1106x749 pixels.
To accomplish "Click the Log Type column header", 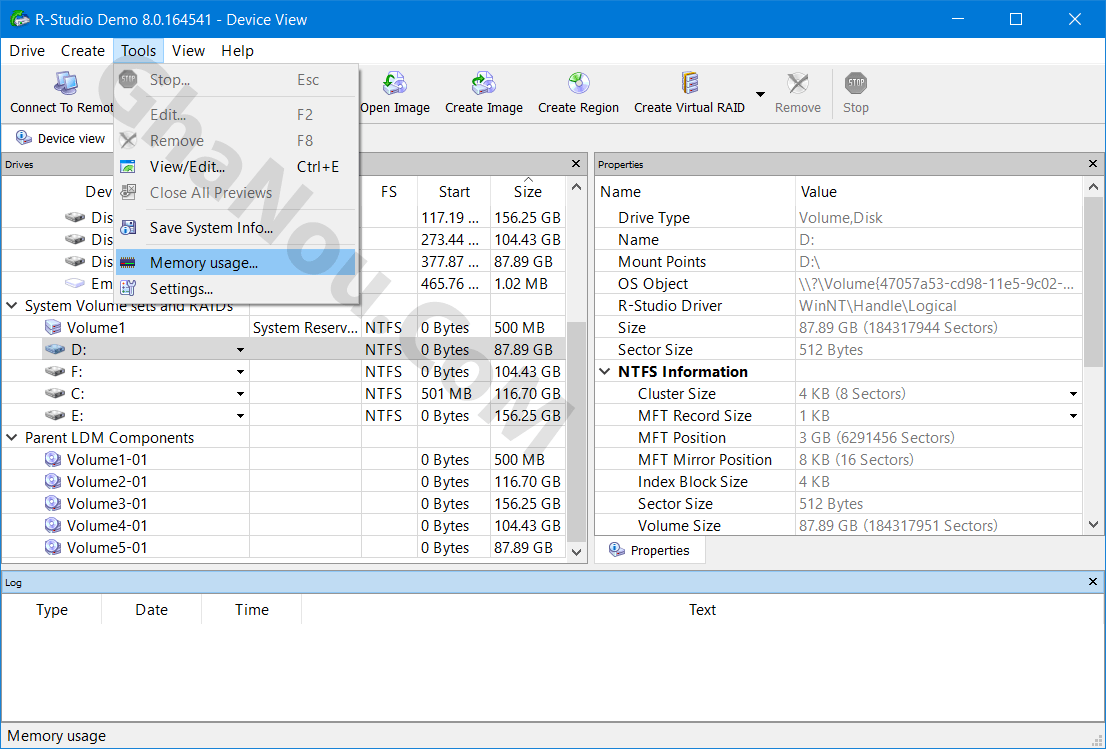I will [51, 609].
